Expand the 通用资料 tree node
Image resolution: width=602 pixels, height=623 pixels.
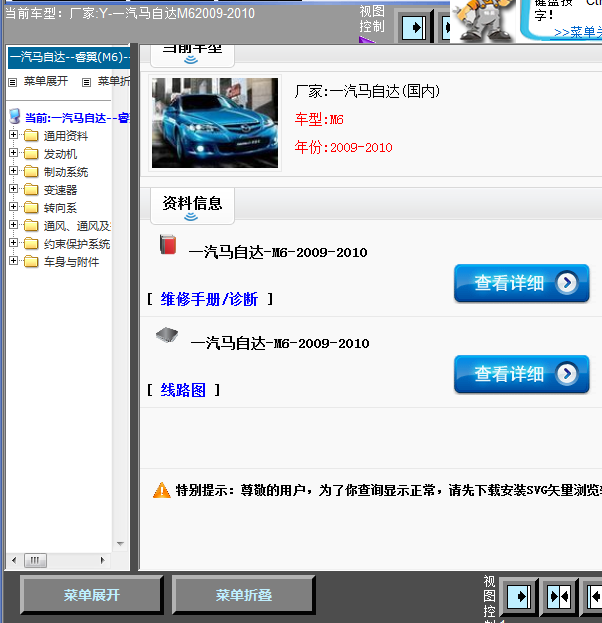(x=14, y=135)
